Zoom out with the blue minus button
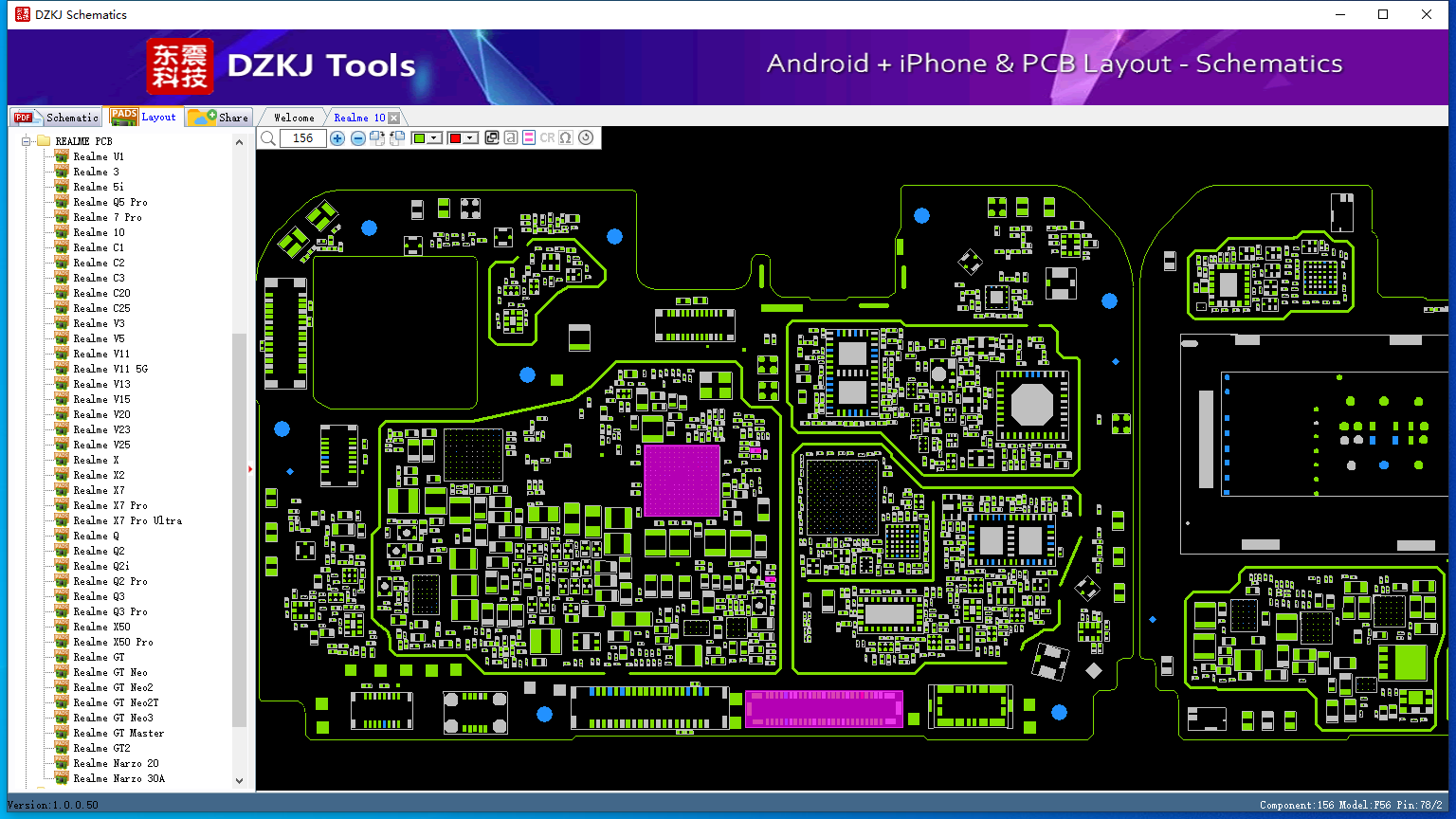The height and width of the screenshot is (819, 1456). (x=358, y=138)
